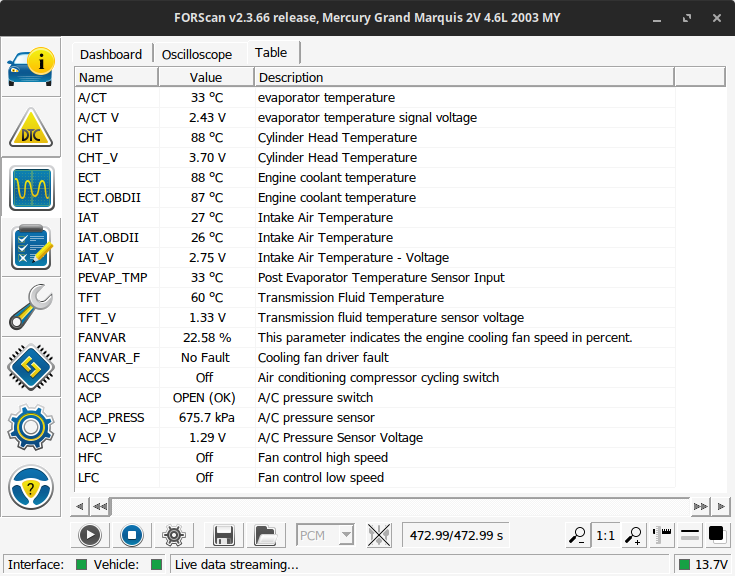Step forward with the single right arrow

720,506
